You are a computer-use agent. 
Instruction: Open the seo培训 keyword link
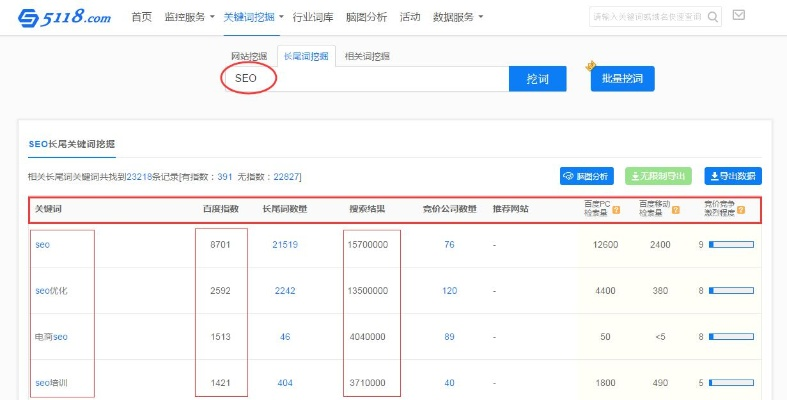tap(51, 383)
